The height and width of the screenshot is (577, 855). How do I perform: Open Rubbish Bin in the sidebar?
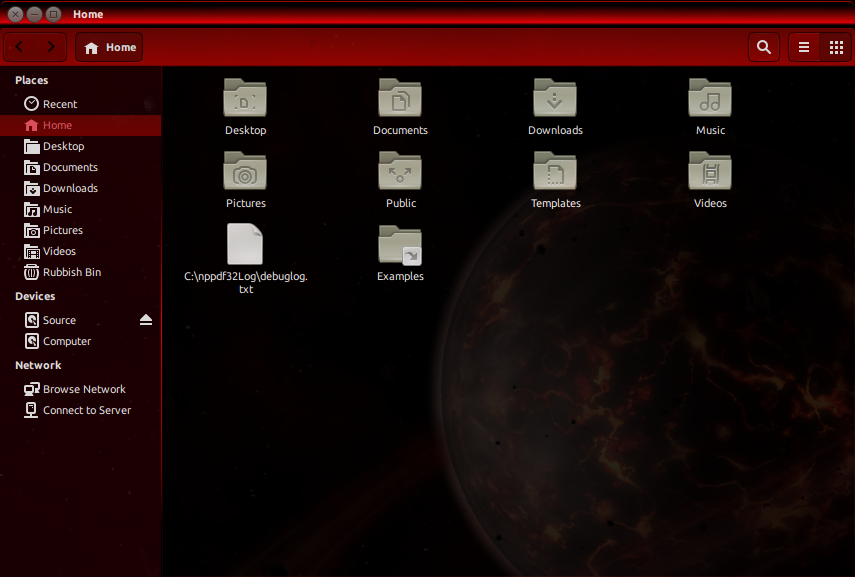(80, 272)
